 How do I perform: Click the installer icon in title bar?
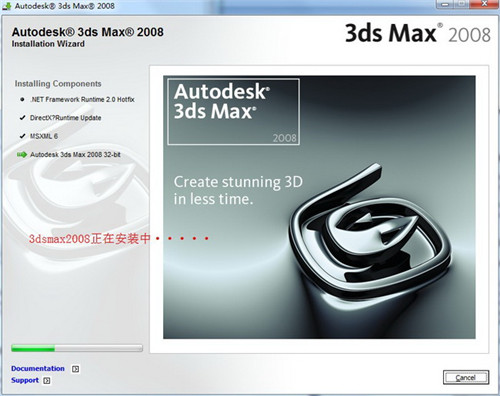pos(6,6)
